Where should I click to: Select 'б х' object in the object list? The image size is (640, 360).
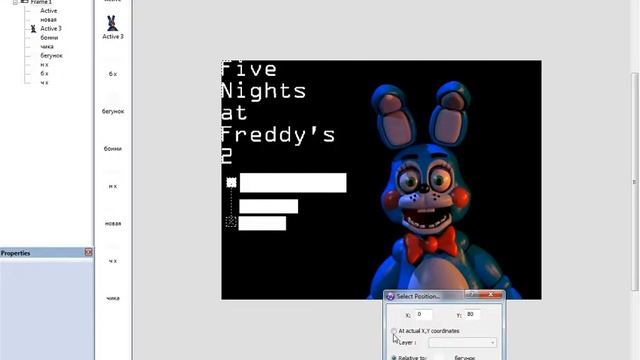(x=113, y=74)
